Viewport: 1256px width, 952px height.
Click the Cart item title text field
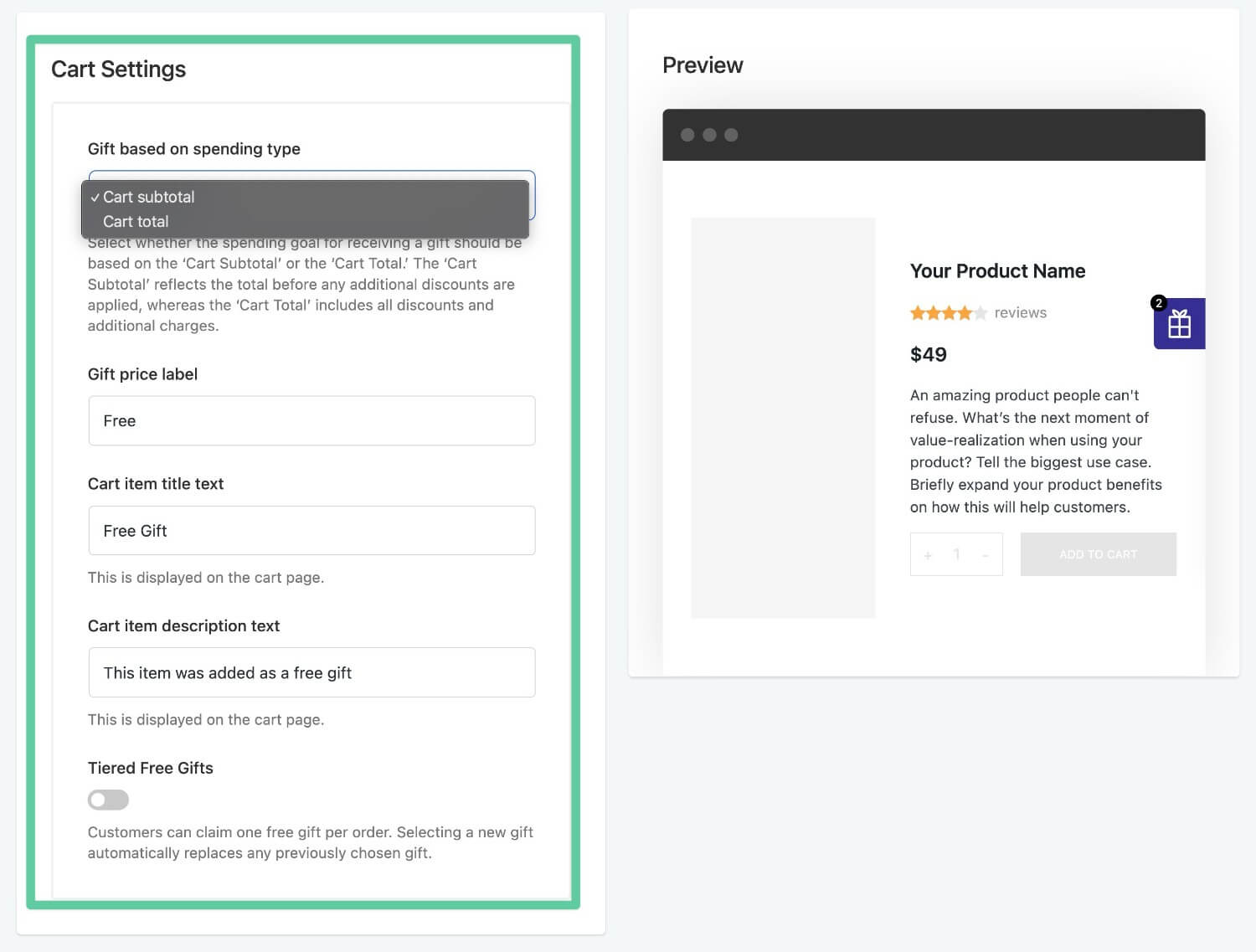pos(311,530)
